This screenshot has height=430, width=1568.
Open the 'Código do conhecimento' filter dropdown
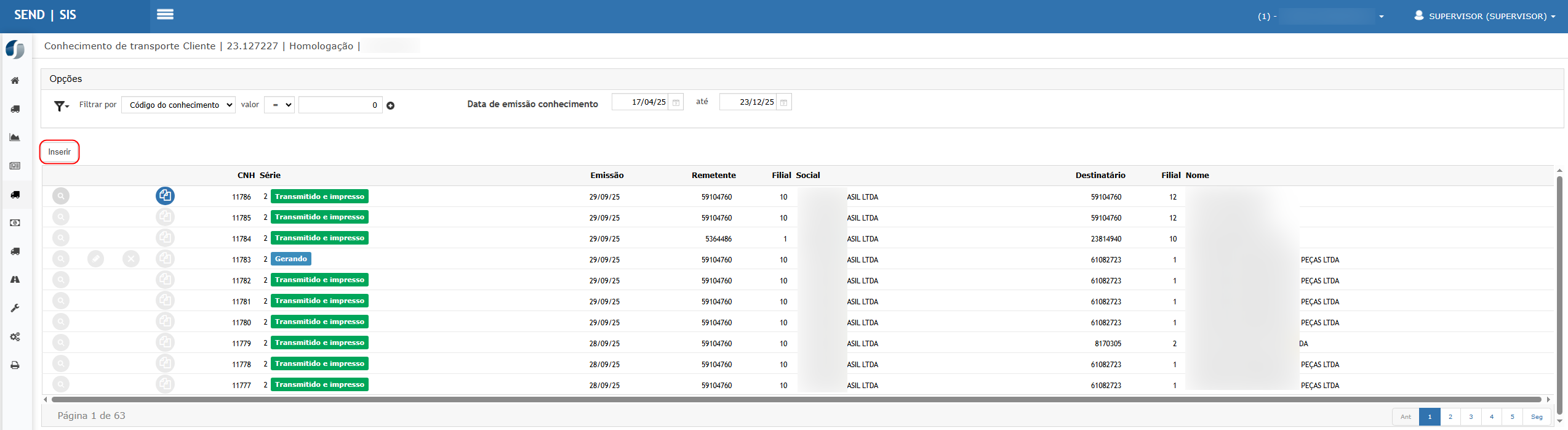(178, 105)
